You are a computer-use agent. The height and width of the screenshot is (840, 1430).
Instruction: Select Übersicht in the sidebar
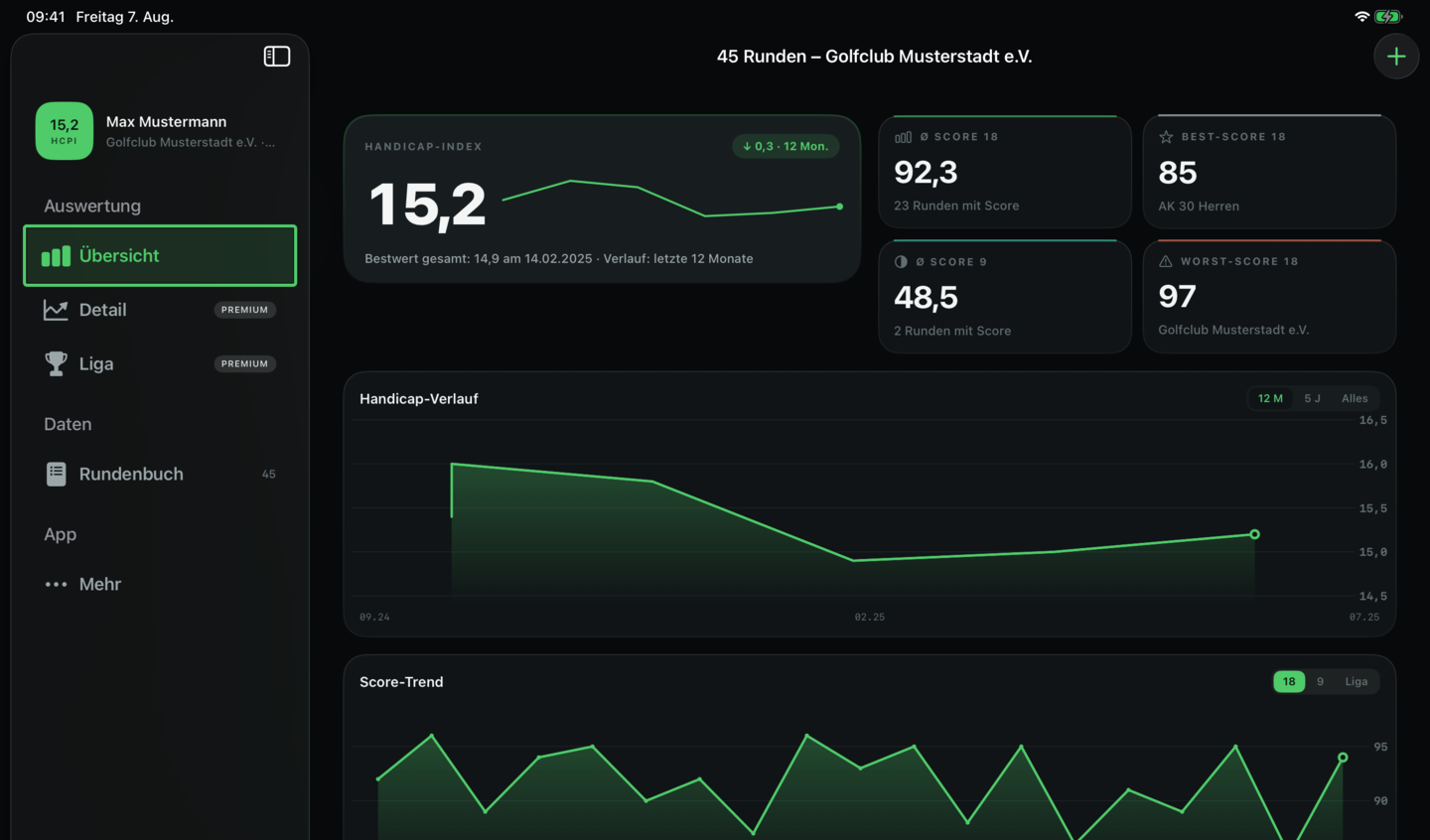coord(160,256)
